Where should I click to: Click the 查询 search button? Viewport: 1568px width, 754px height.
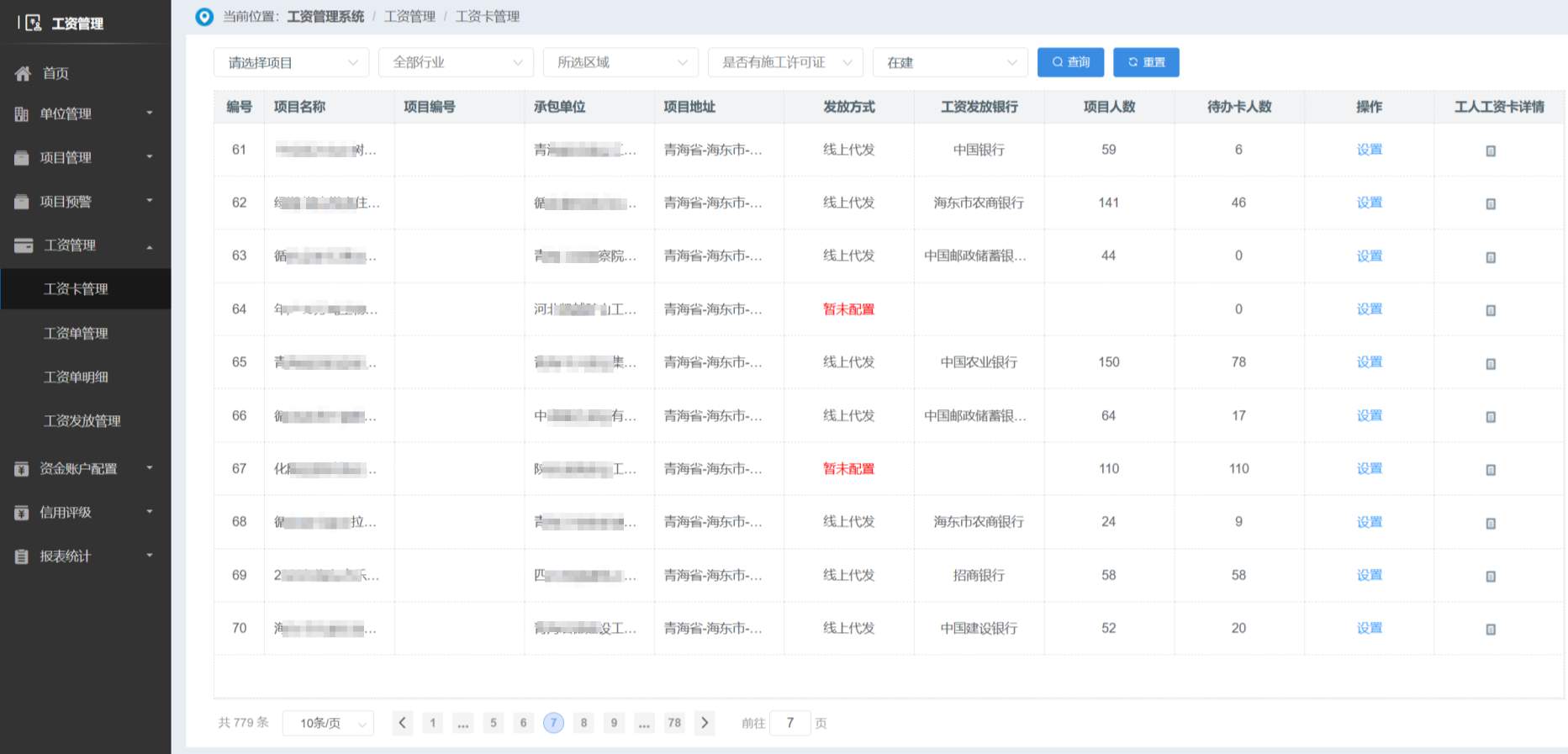coord(1070,62)
